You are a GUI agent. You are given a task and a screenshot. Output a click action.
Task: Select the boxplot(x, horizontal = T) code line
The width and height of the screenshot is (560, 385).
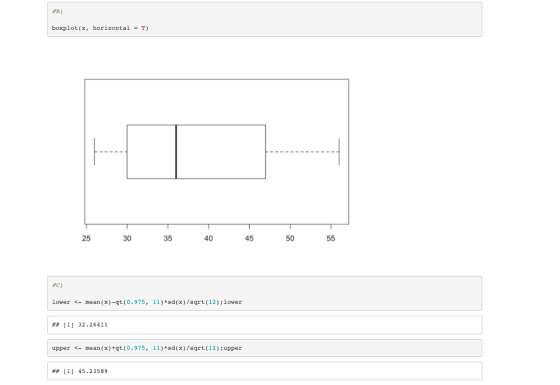click(100, 28)
